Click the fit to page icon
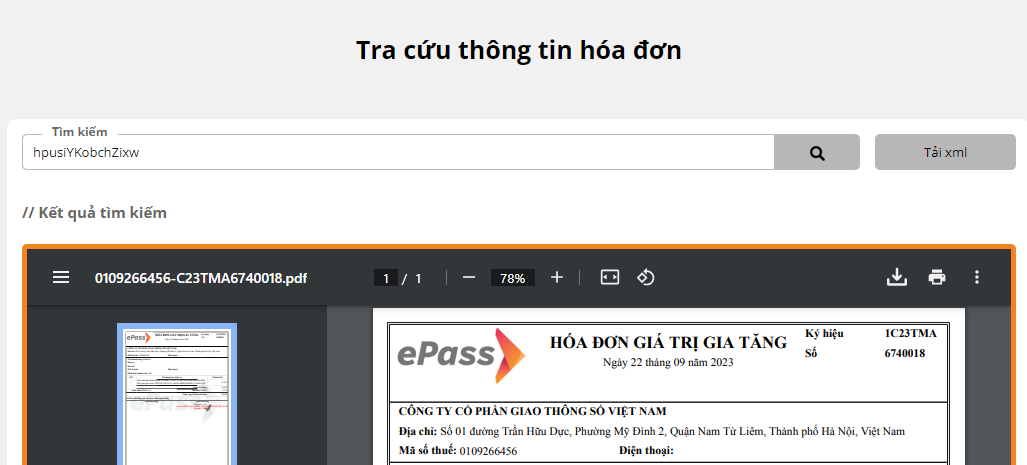Screen dimensions: 1027x465 point(610,278)
